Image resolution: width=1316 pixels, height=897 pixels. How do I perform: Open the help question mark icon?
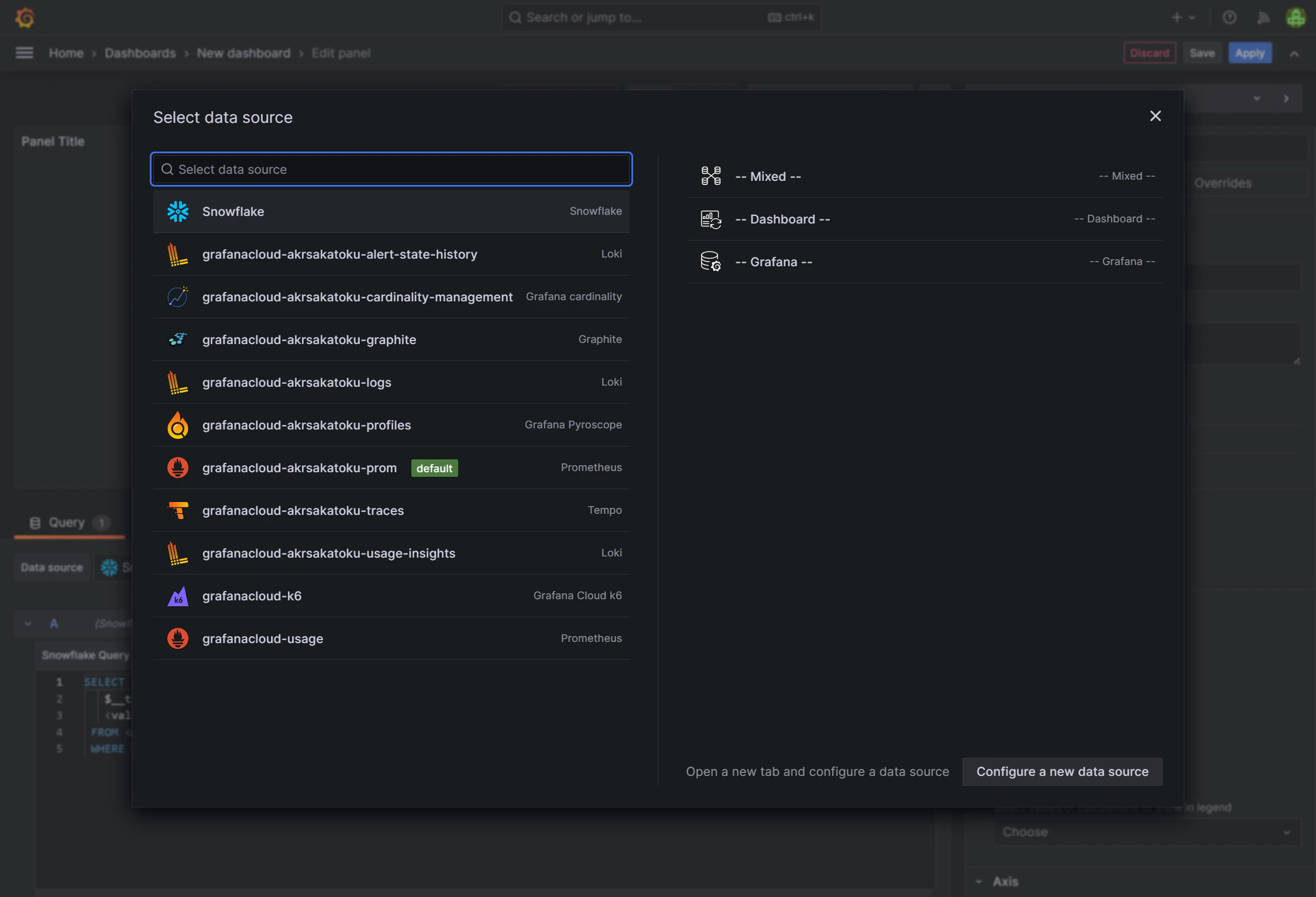click(x=1229, y=18)
